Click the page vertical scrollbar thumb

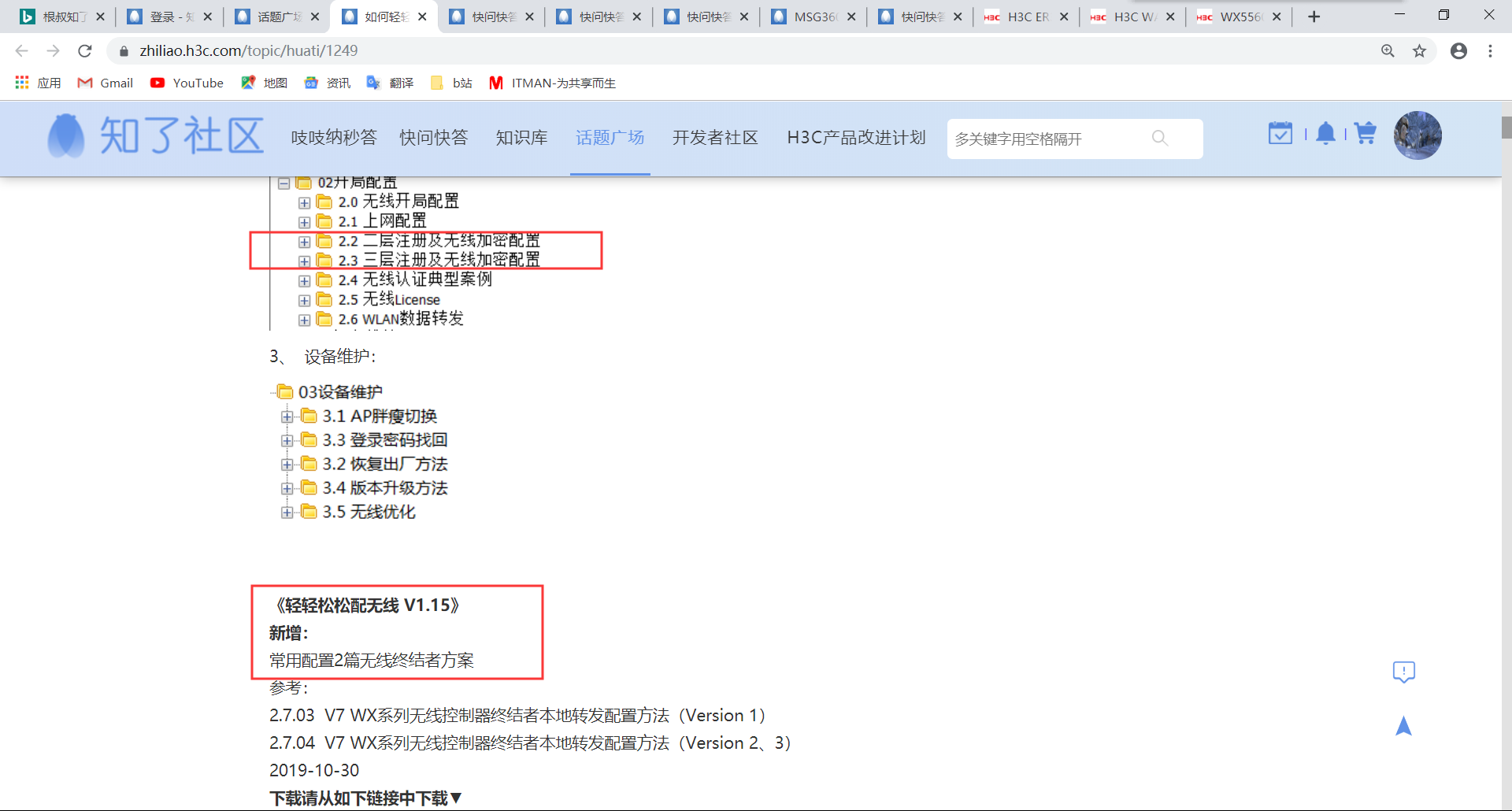click(1506, 128)
